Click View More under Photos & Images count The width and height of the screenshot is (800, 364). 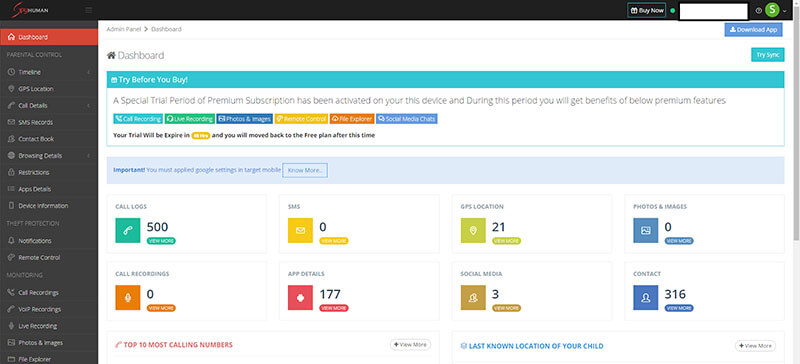pyautogui.click(x=679, y=240)
